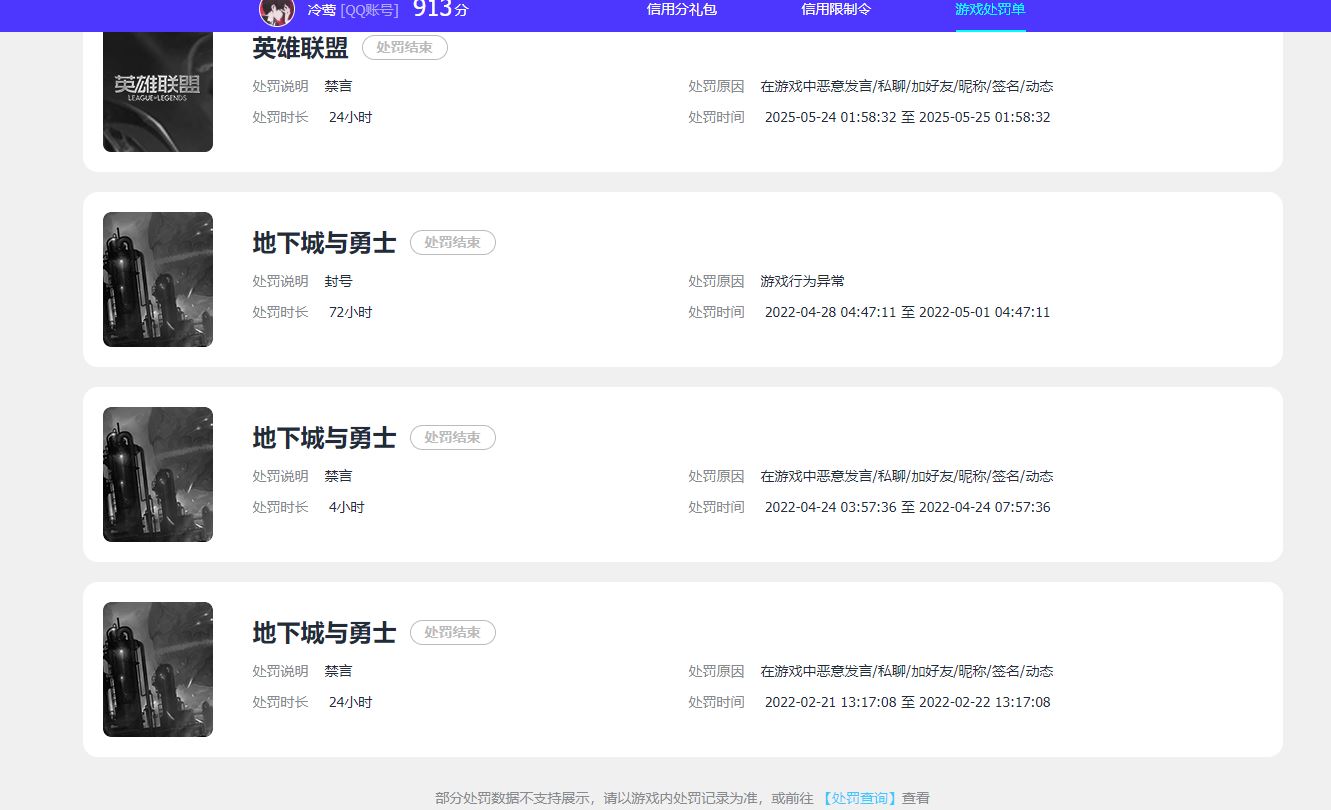This screenshot has width=1331, height=810.
Task: Switch to the 信用分礼包 tab
Action: click(x=681, y=11)
